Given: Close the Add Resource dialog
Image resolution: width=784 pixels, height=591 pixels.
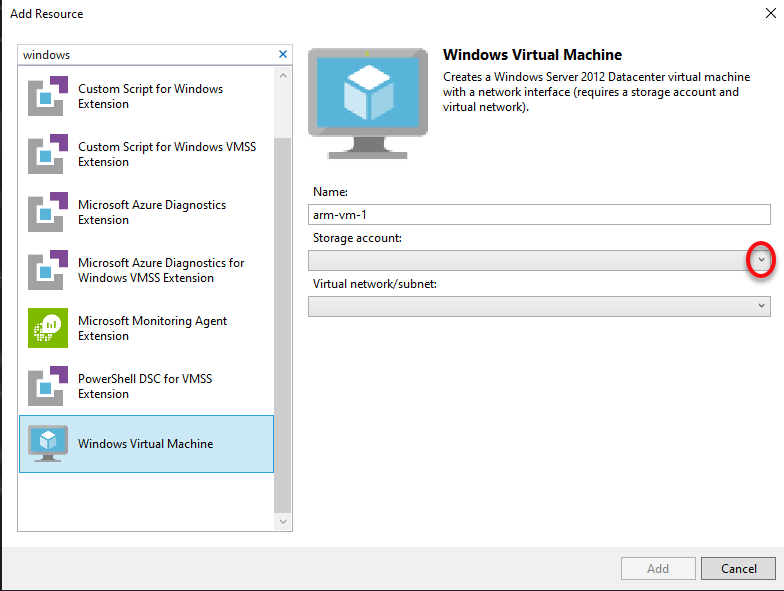Looking at the screenshot, I should coord(770,13).
